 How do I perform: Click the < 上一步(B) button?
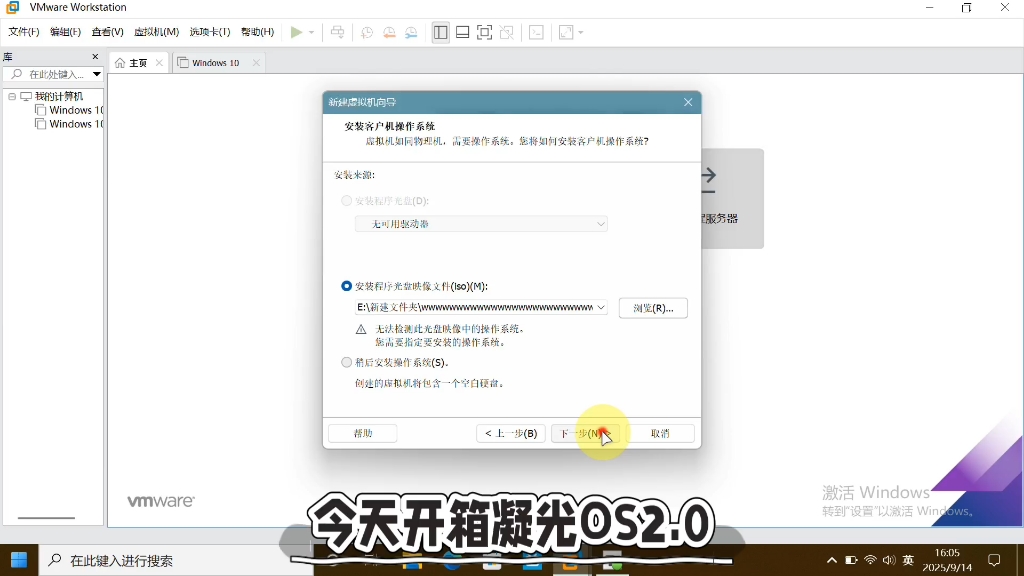(511, 433)
